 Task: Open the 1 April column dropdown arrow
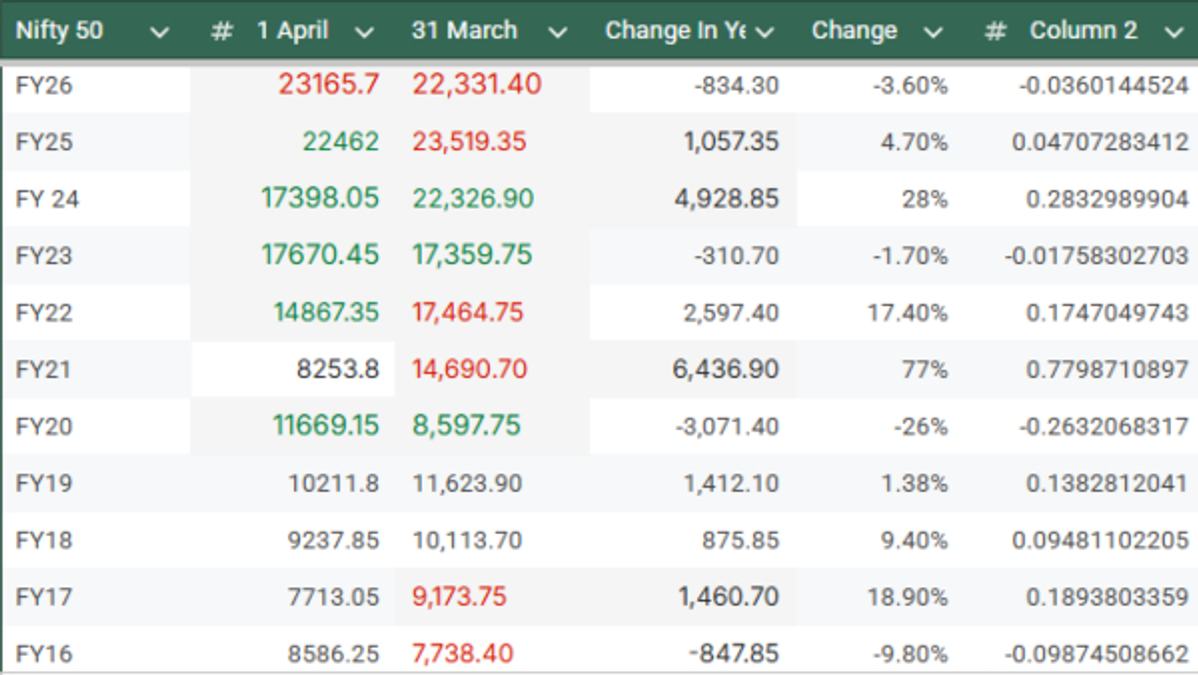click(364, 32)
